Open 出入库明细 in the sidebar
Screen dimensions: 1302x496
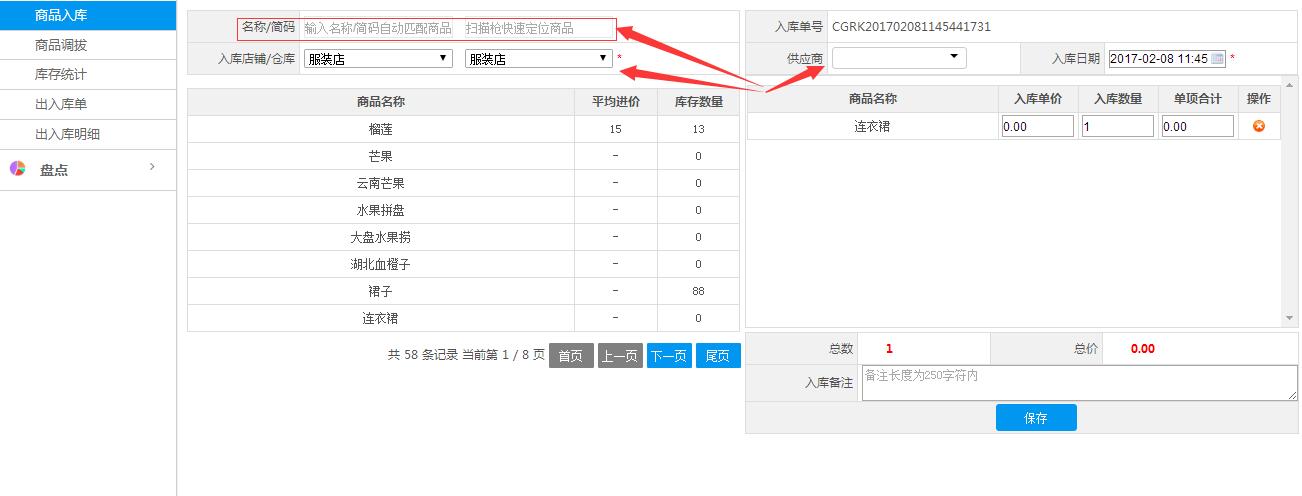pyautogui.click(x=67, y=134)
